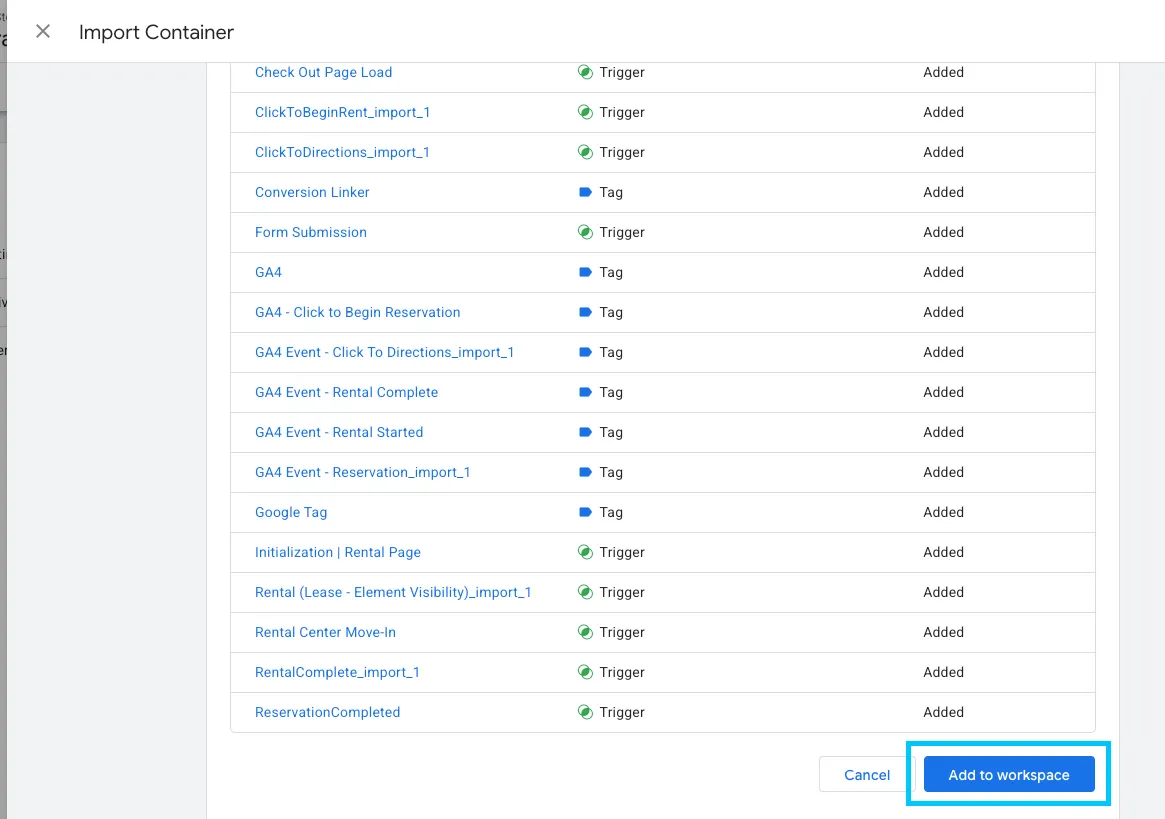This screenshot has width=1165, height=819.
Task: Close the Import Container dialog
Action: click(x=43, y=31)
